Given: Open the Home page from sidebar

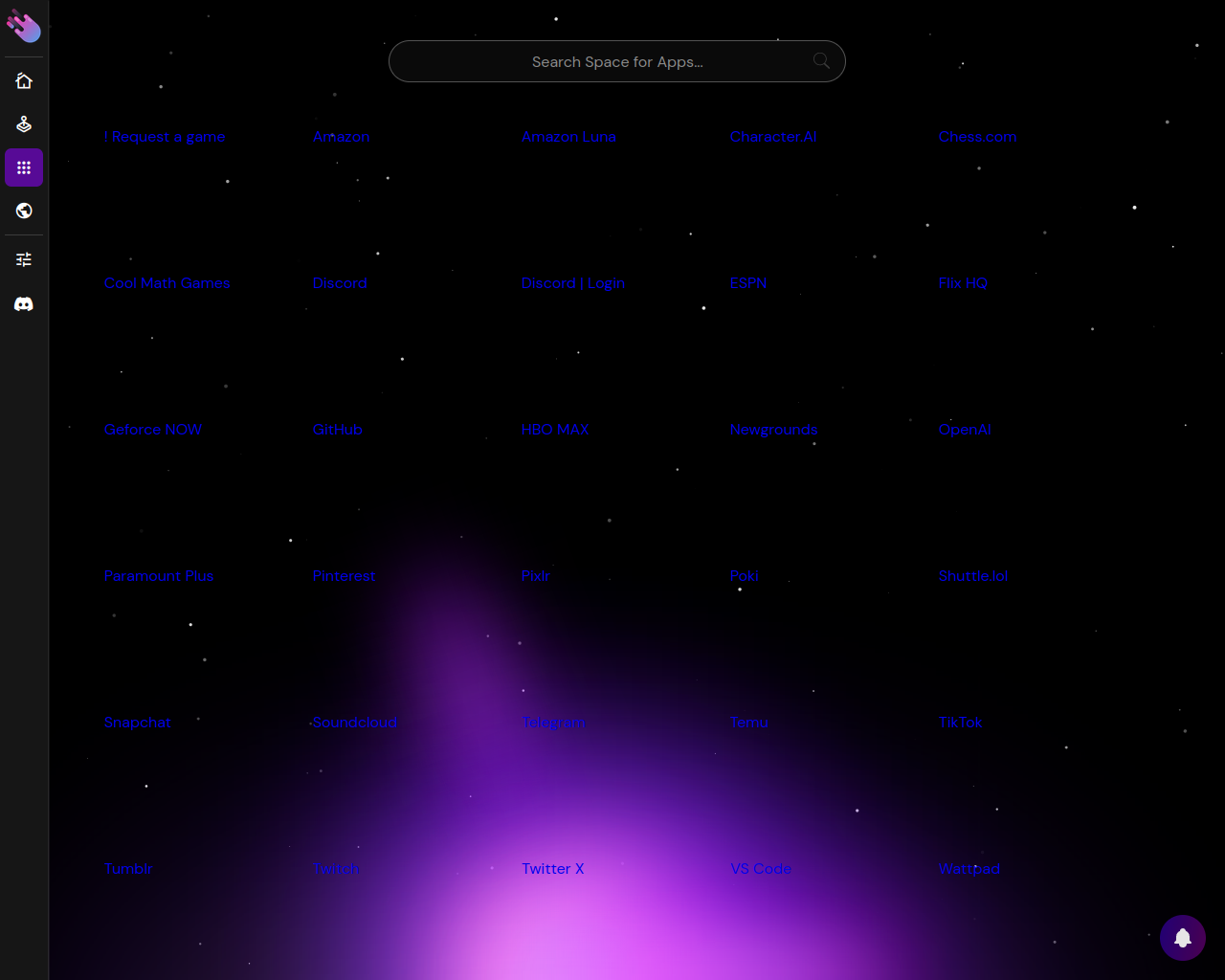Looking at the screenshot, I should click(24, 81).
